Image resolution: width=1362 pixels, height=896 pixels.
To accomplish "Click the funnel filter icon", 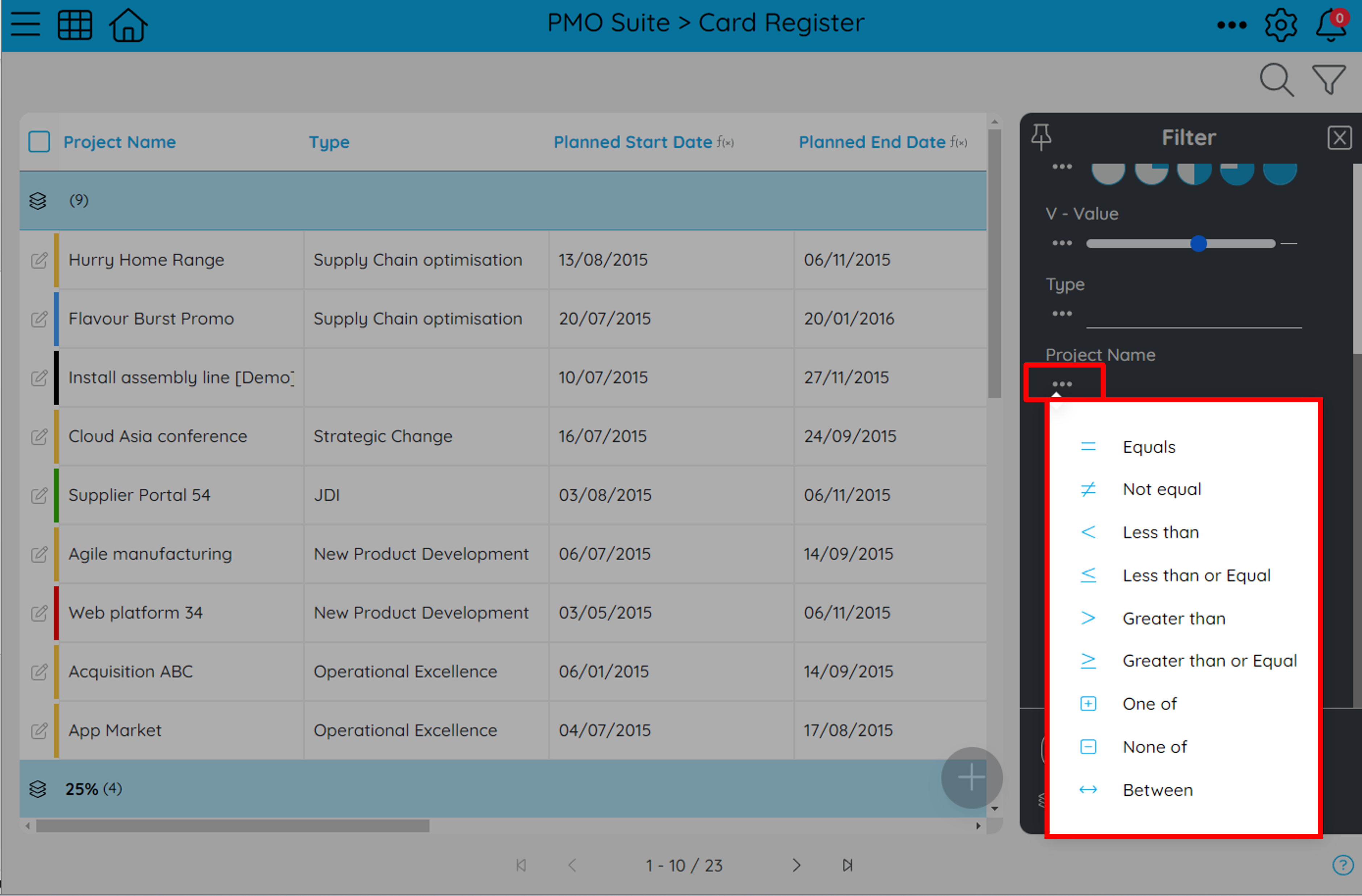I will tap(1329, 80).
